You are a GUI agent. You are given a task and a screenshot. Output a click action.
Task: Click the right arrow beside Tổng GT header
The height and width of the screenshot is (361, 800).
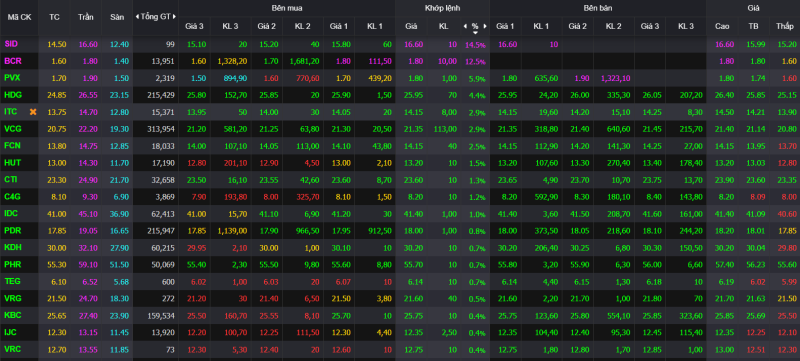coord(174,17)
